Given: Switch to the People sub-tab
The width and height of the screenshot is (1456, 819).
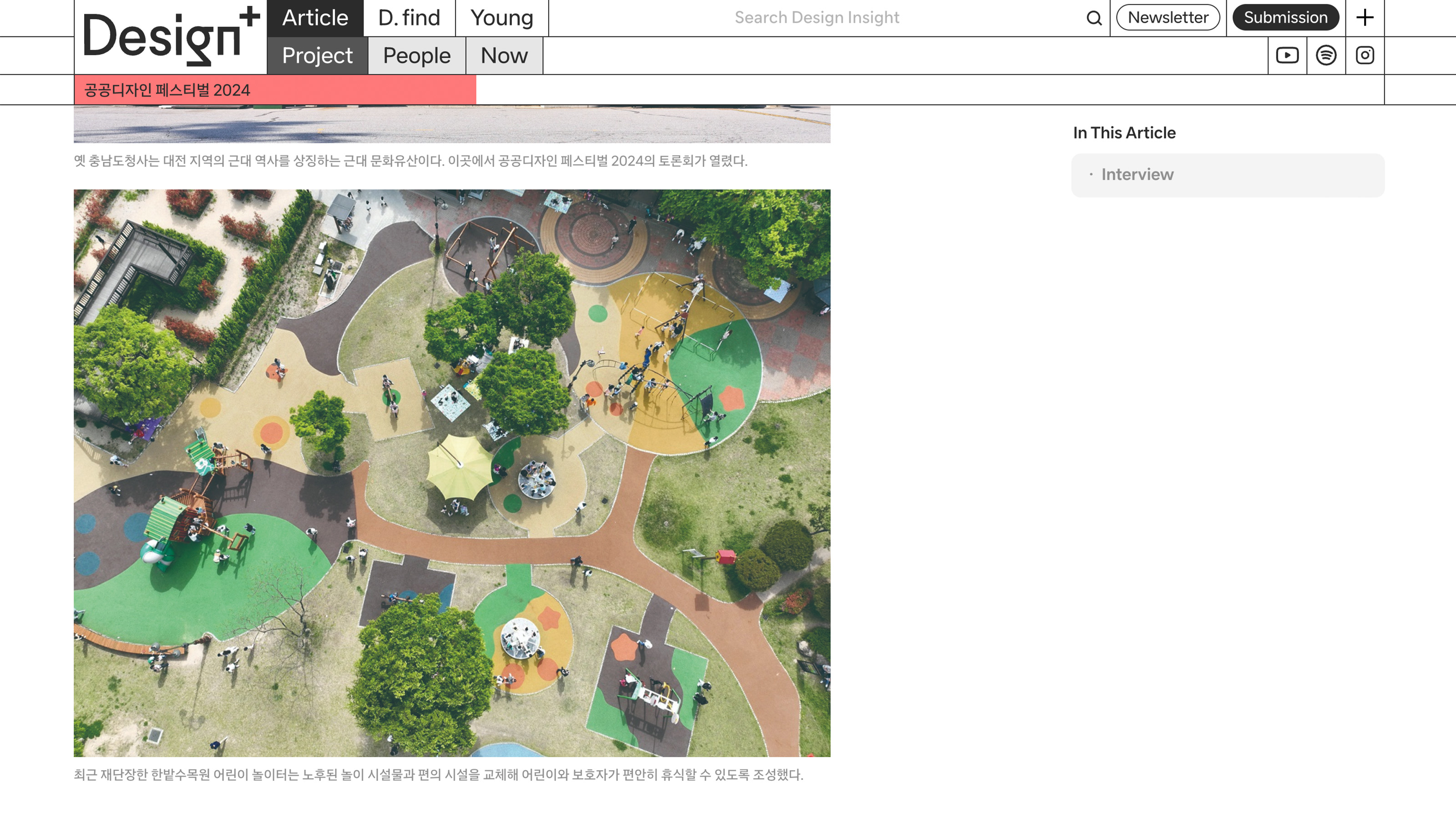Looking at the screenshot, I should (417, 56).
